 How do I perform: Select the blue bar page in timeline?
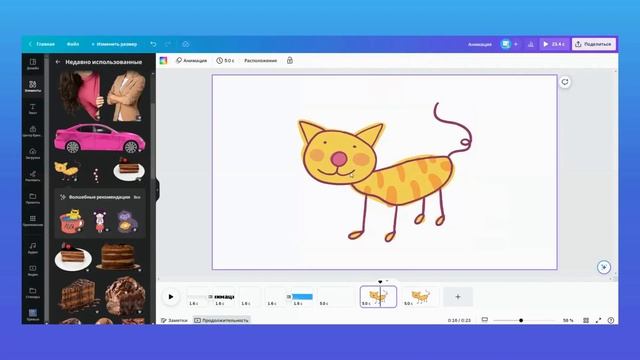point(301,297)
